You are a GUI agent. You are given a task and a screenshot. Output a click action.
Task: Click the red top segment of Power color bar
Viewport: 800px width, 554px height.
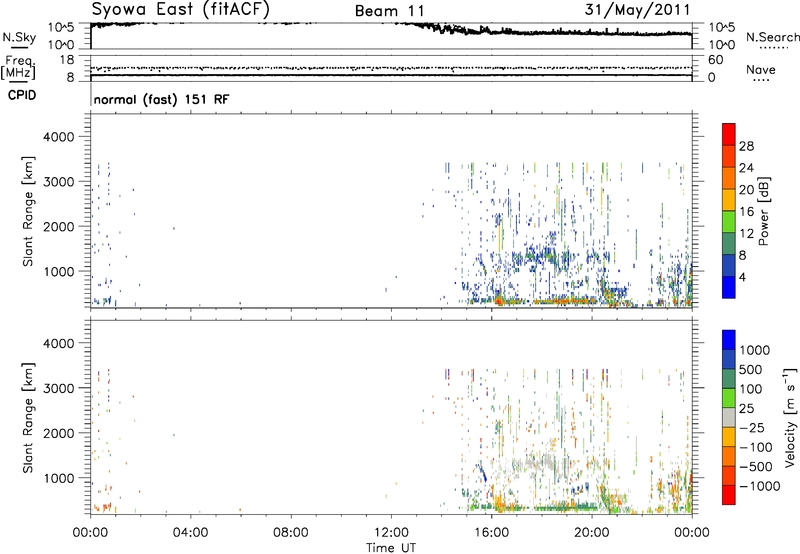729,134
